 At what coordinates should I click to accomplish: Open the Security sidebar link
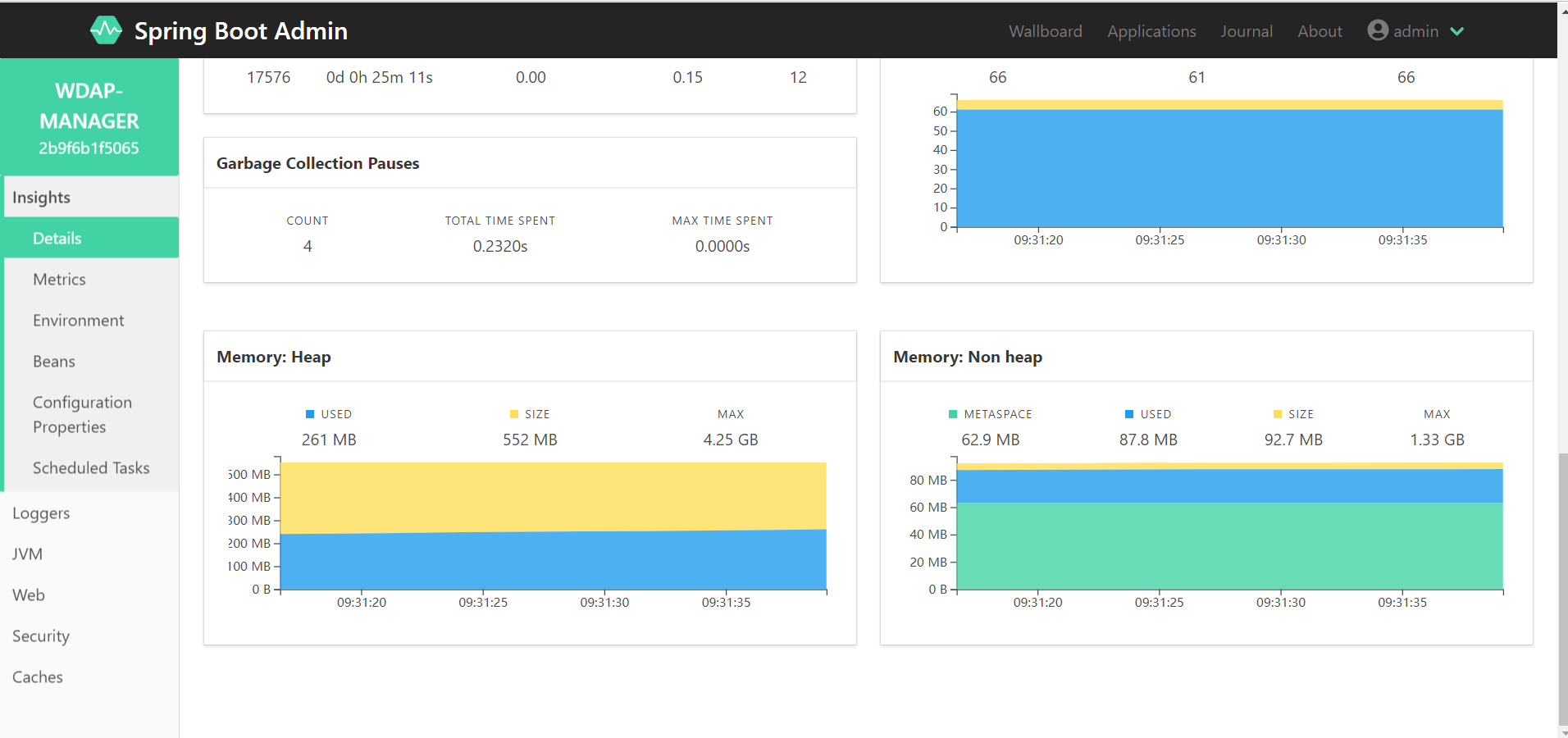click(89, 635)
